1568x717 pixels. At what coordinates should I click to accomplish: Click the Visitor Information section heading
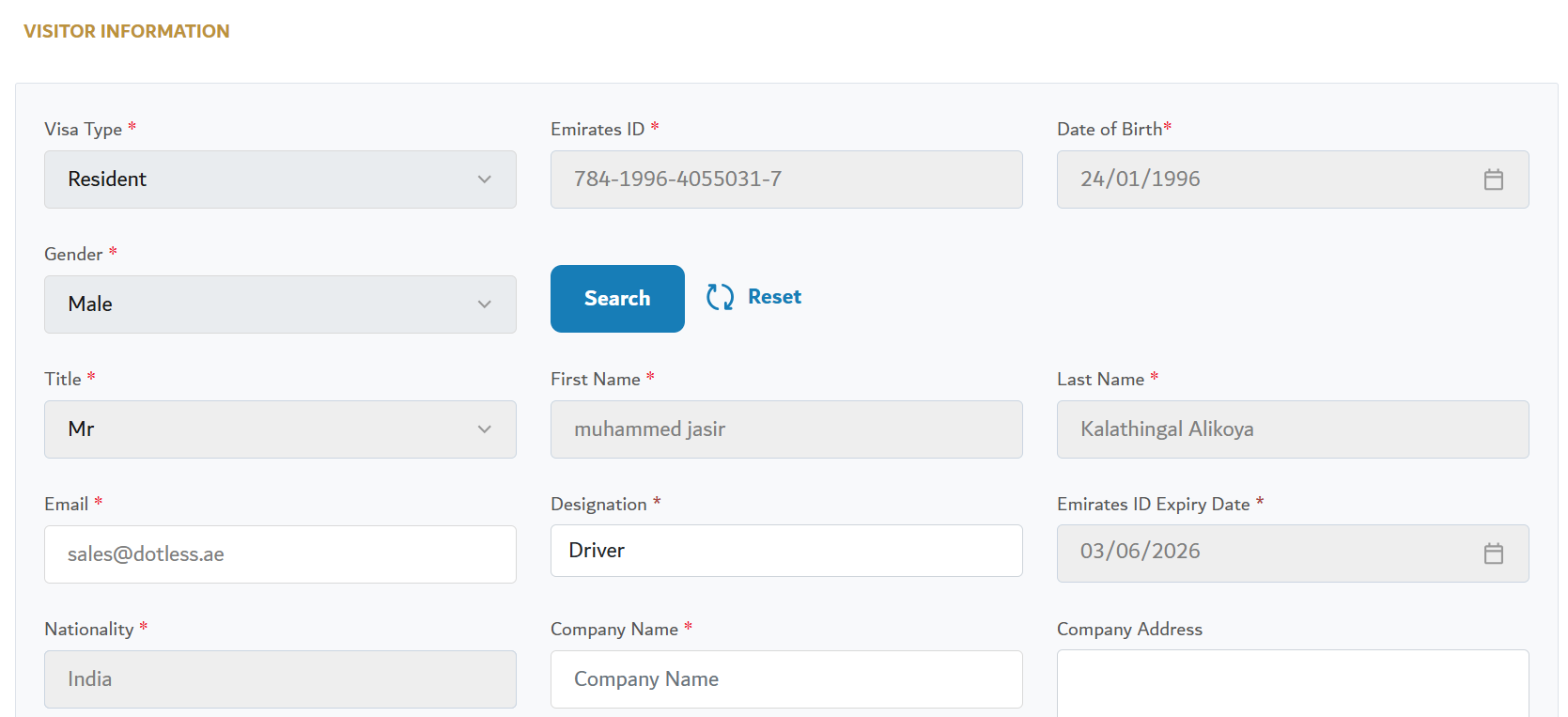pos(127,31)
